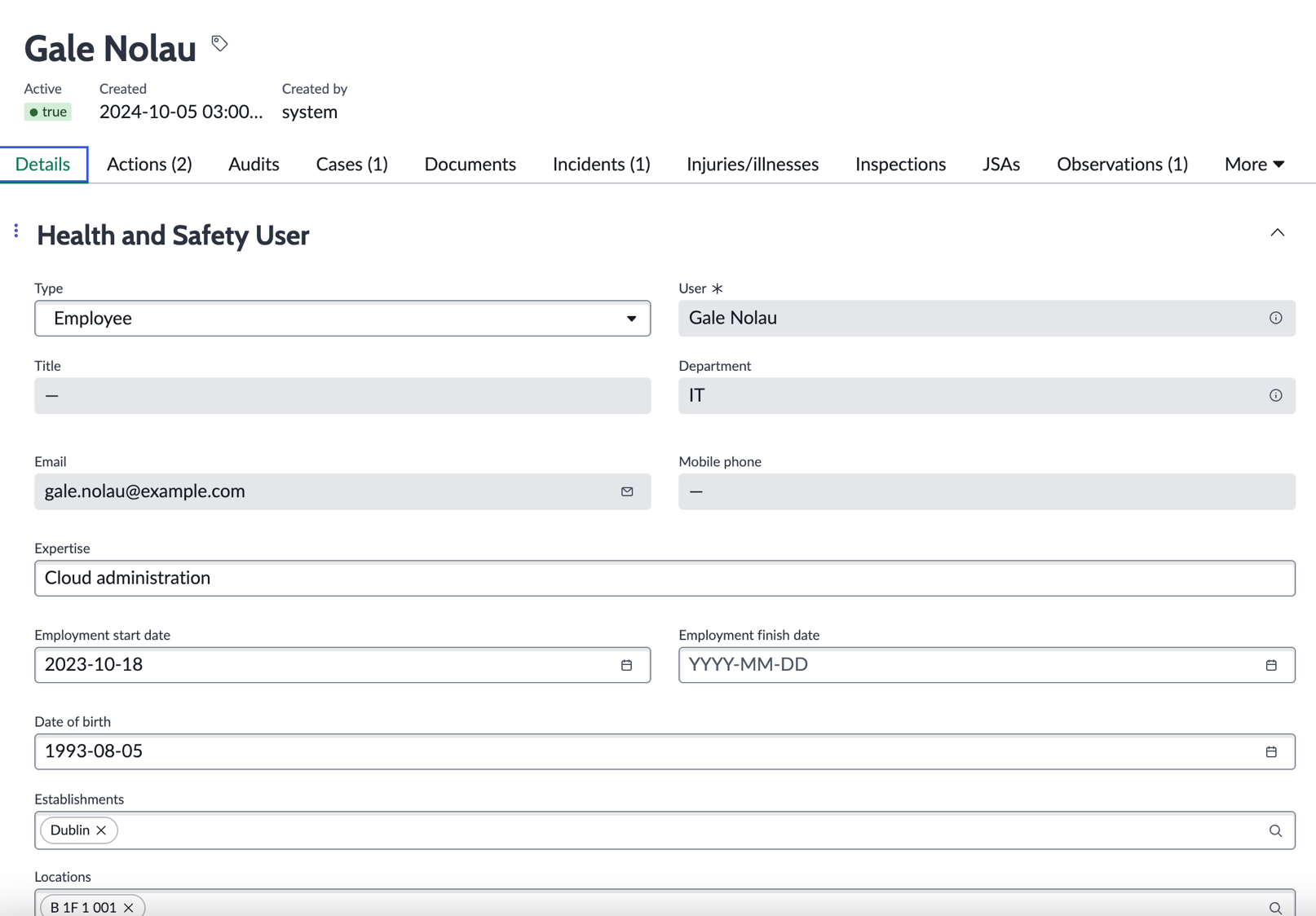The height and width of the screenshot is (916, 1316).
Task: Open the Documents tab
Action: (x=470, y=164)
